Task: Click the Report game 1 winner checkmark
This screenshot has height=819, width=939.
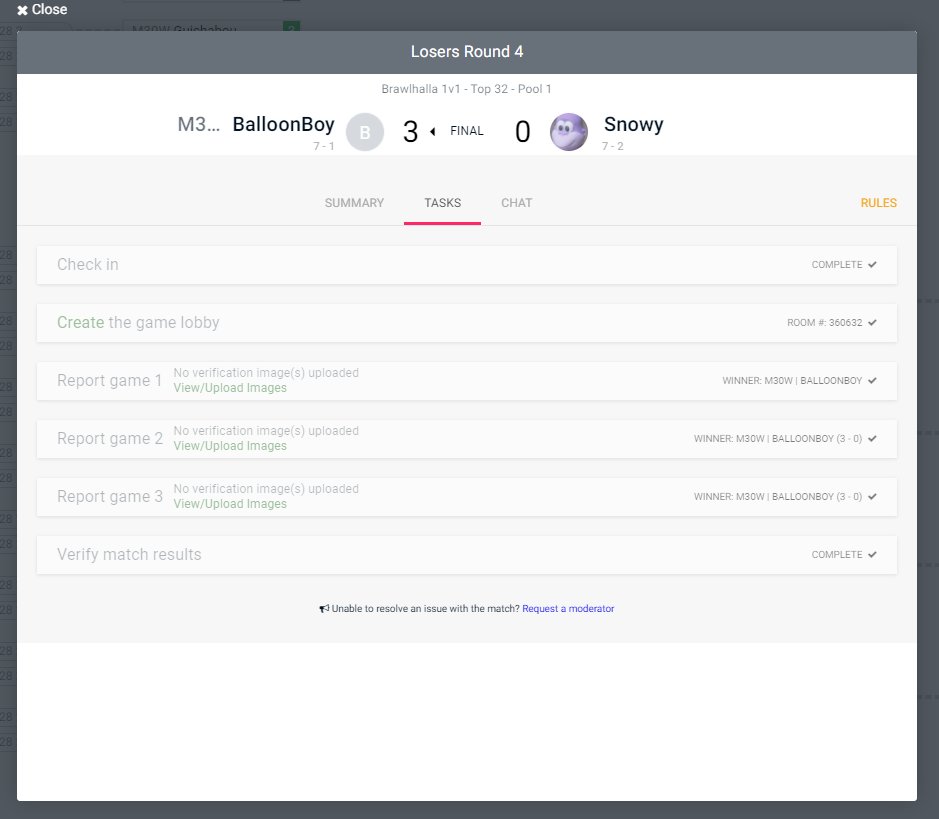Action: (x=872, y=381)
